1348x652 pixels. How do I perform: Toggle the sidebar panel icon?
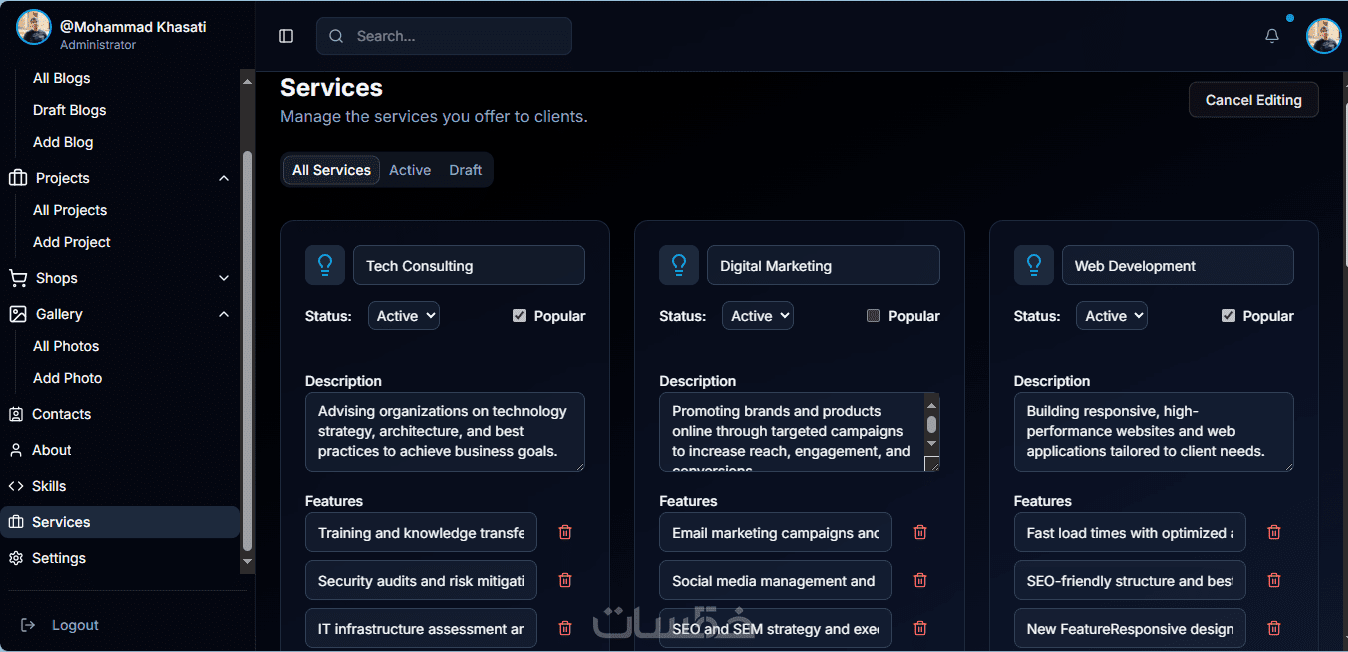tap(286, 36)
